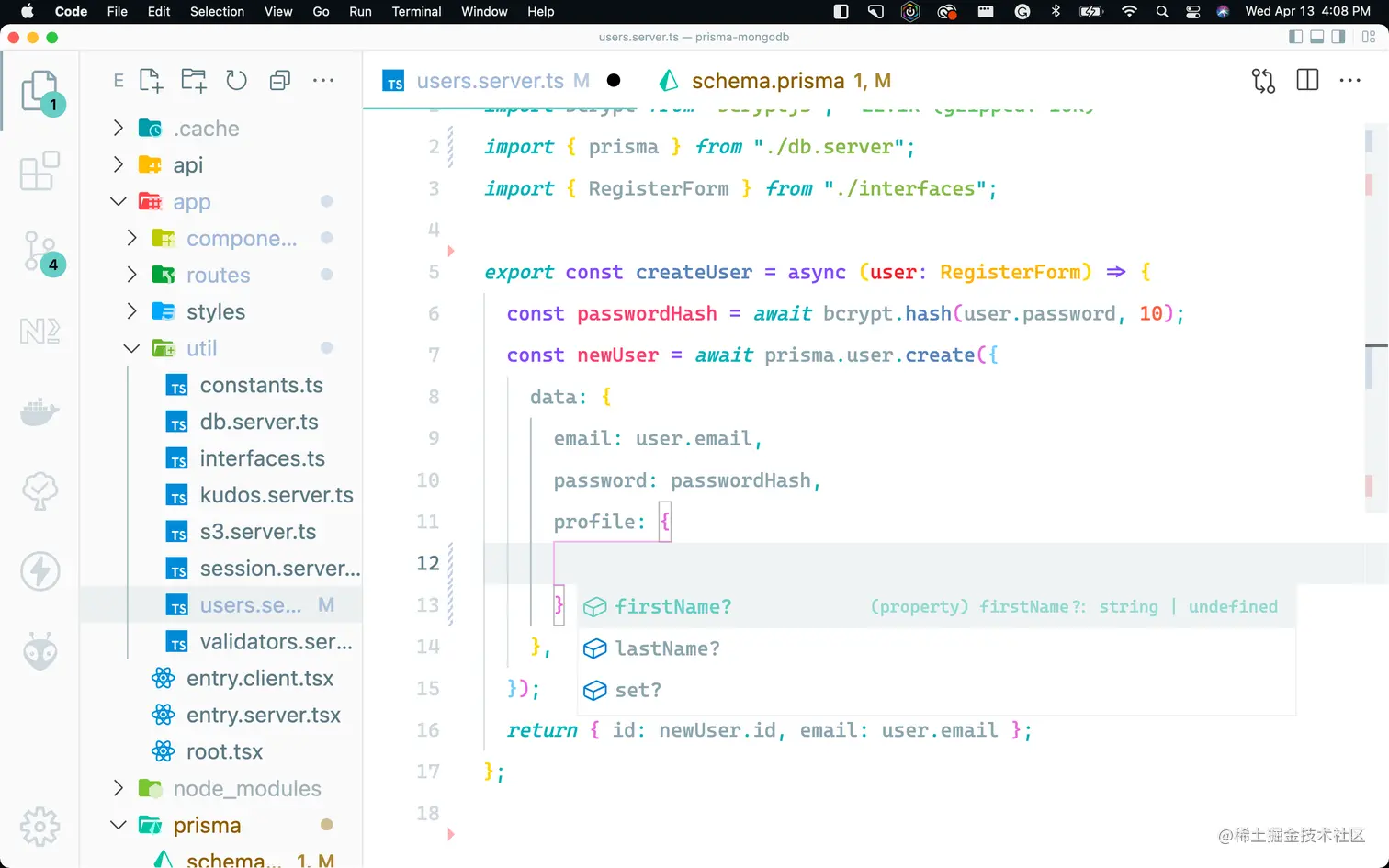This screenshot has height=868, width=1389.
Task: Open the Thunder Client extension
Action: 40,570
